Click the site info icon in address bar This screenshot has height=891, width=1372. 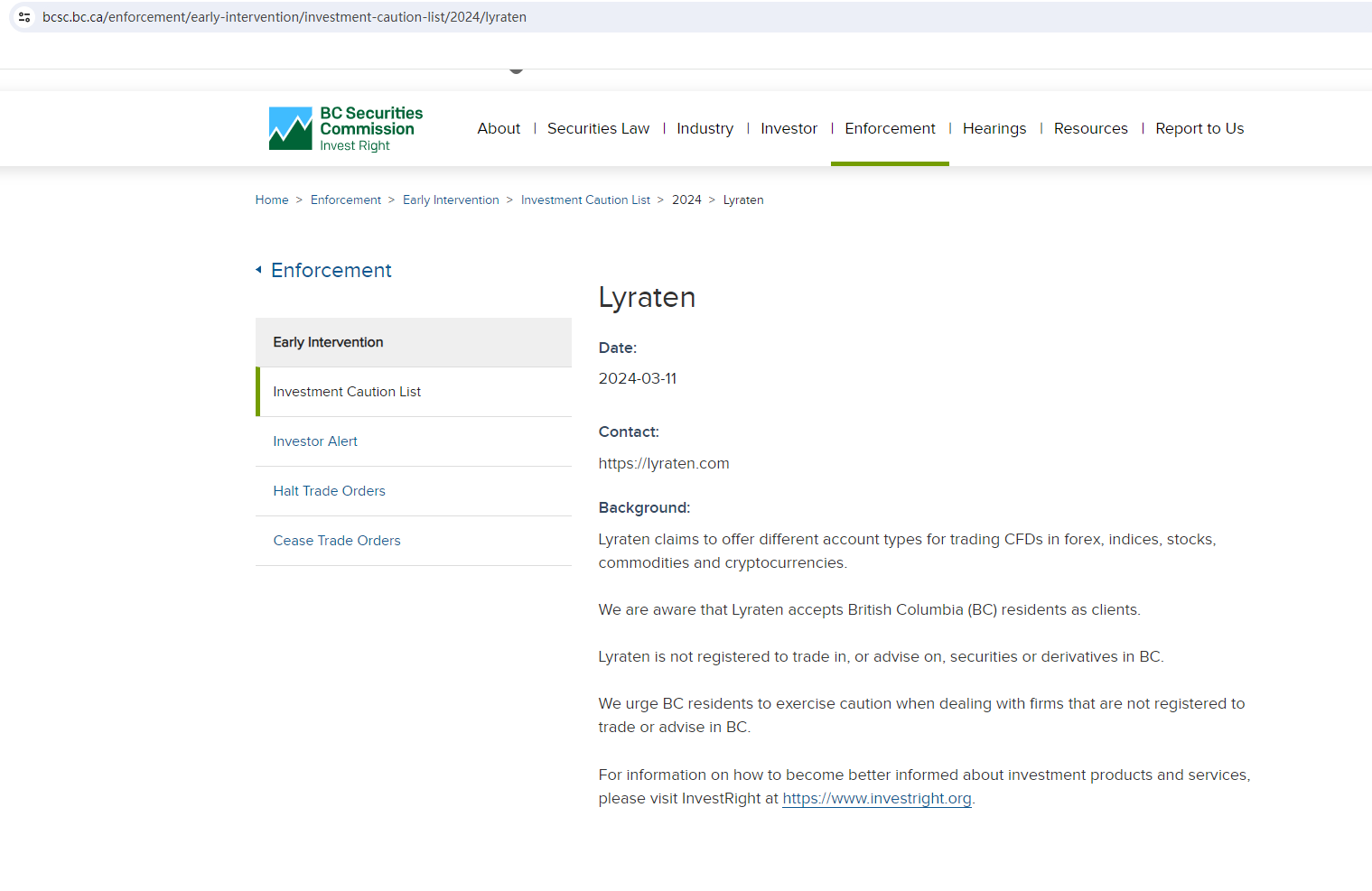(x=24, y=17)
